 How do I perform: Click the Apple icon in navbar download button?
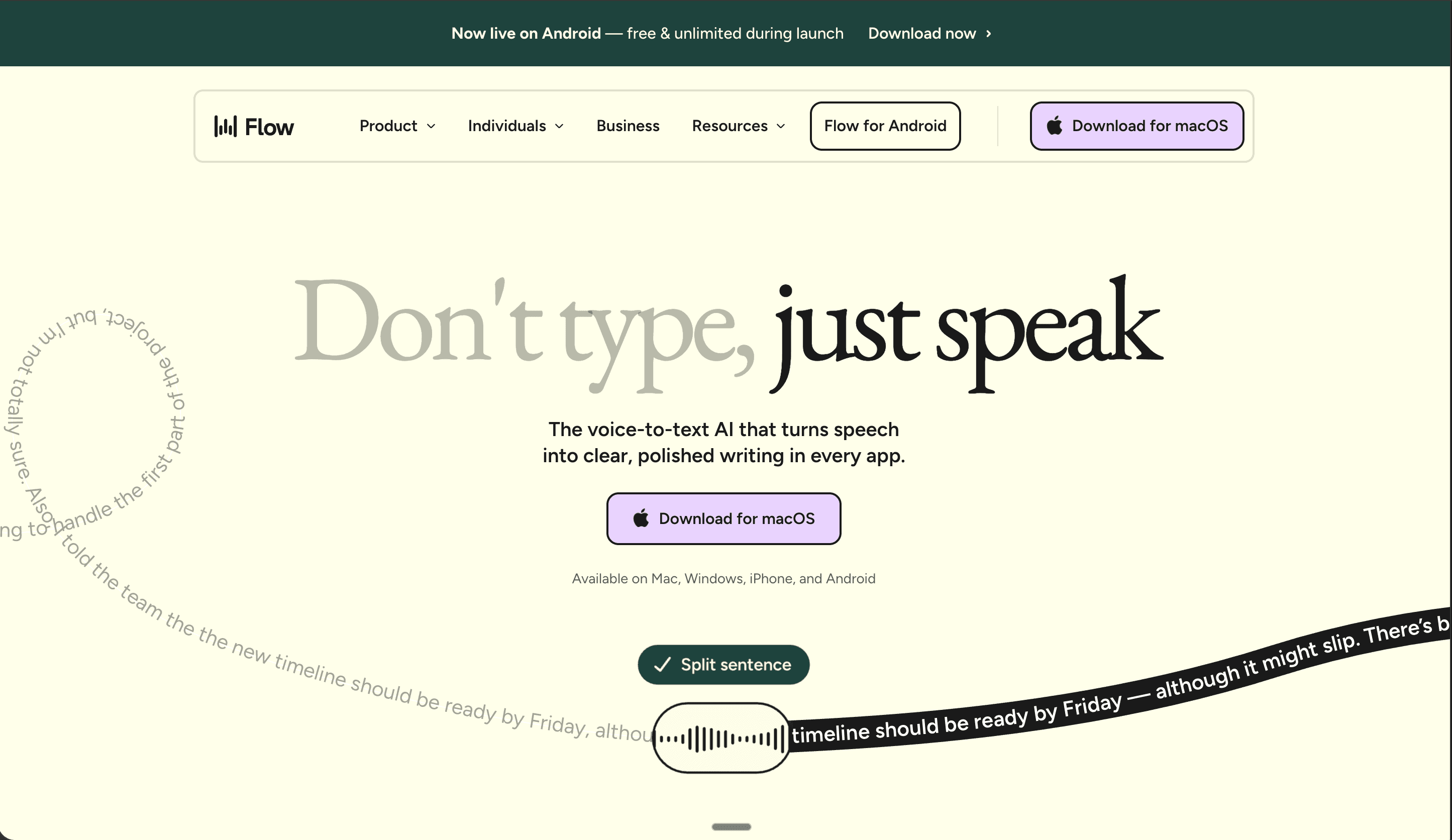(1055, 126)
